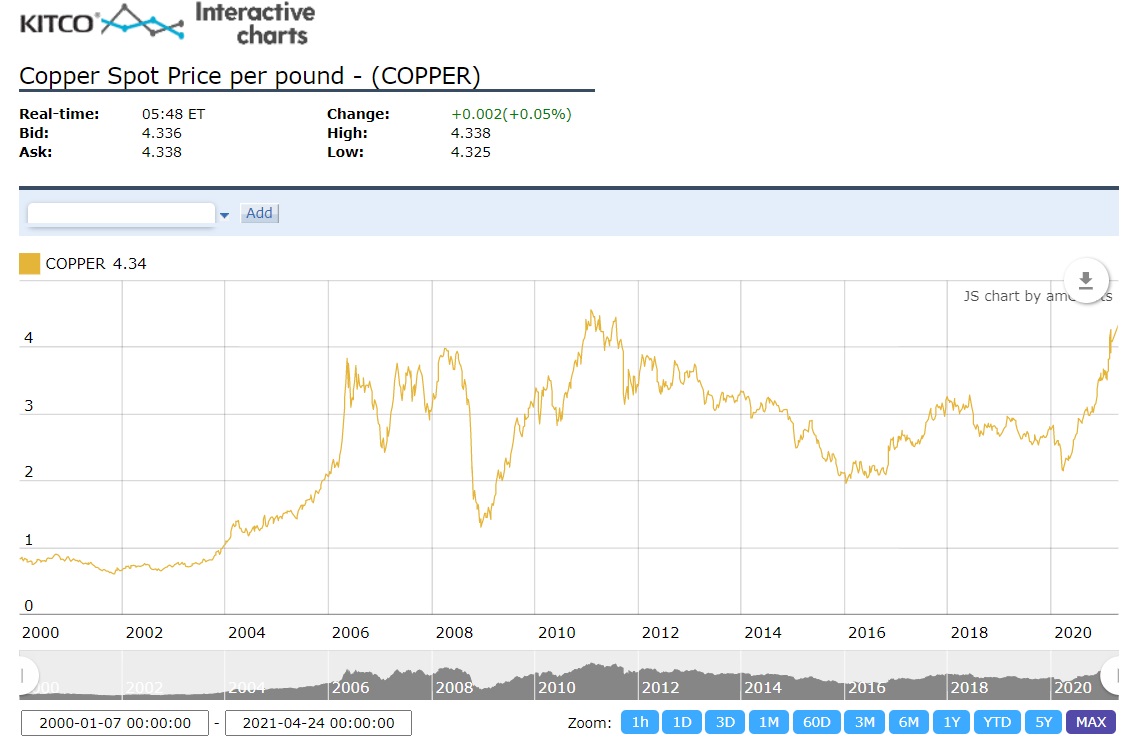The width and height of the screenshot is (1131, 750).
Task: Select the 5Y zoom button
Action: pos(1043,722)
